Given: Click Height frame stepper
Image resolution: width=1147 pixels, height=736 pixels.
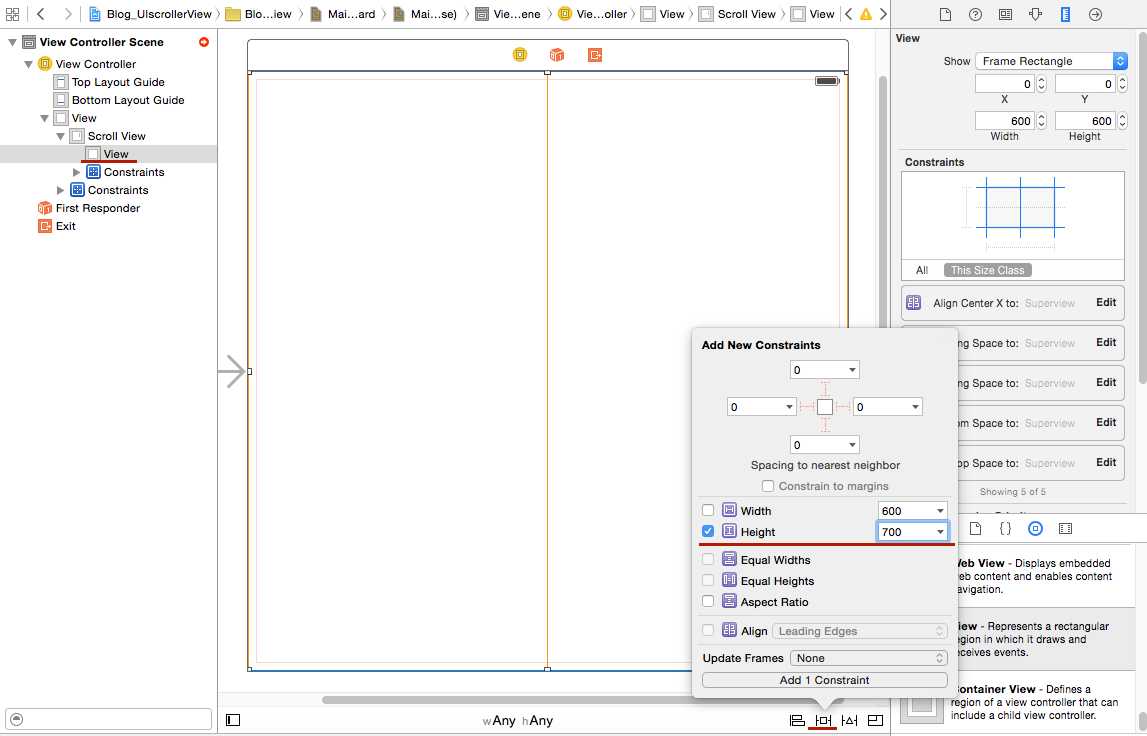Looking at the screenshot, I should tap(1122, 121).
